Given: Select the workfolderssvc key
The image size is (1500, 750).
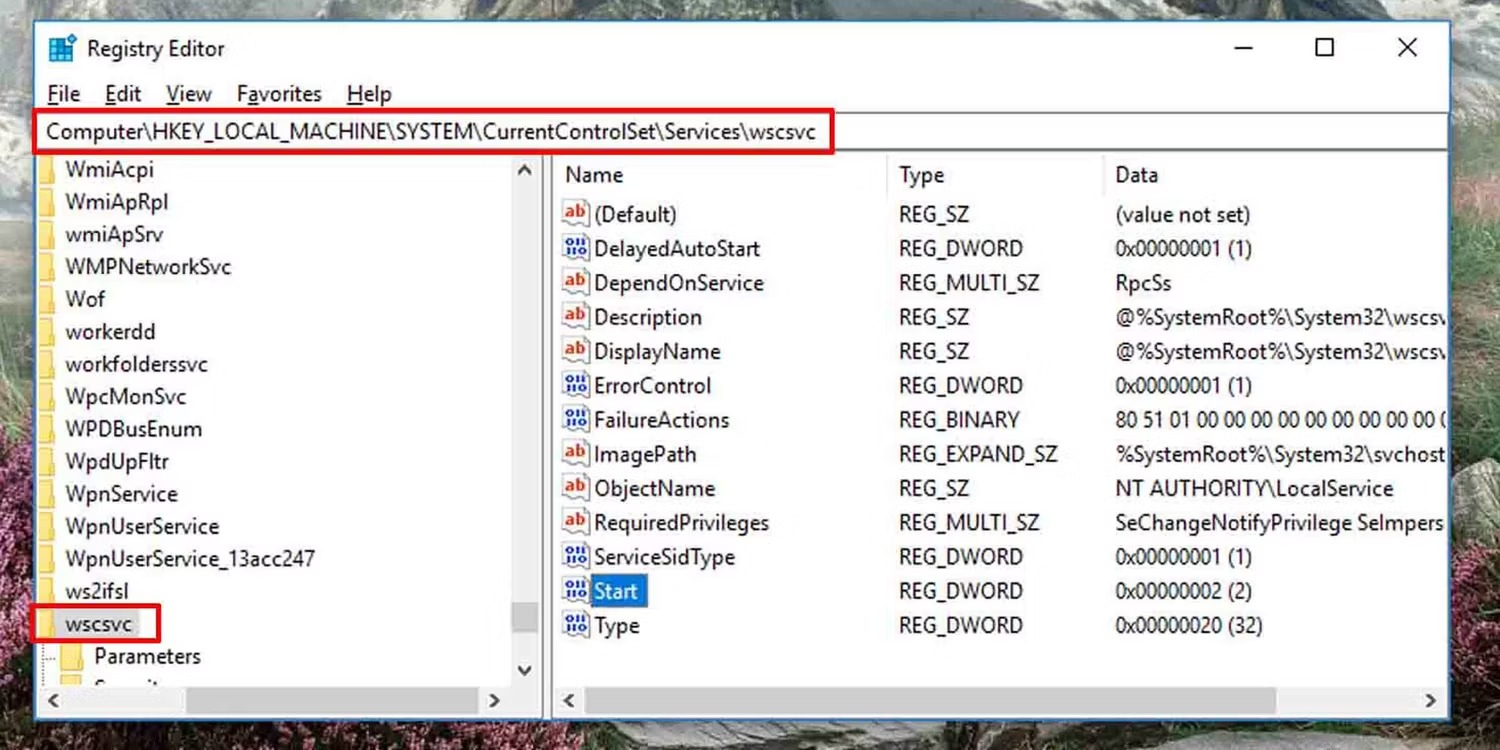Looking at the screenshot, I should click(137, 364).
